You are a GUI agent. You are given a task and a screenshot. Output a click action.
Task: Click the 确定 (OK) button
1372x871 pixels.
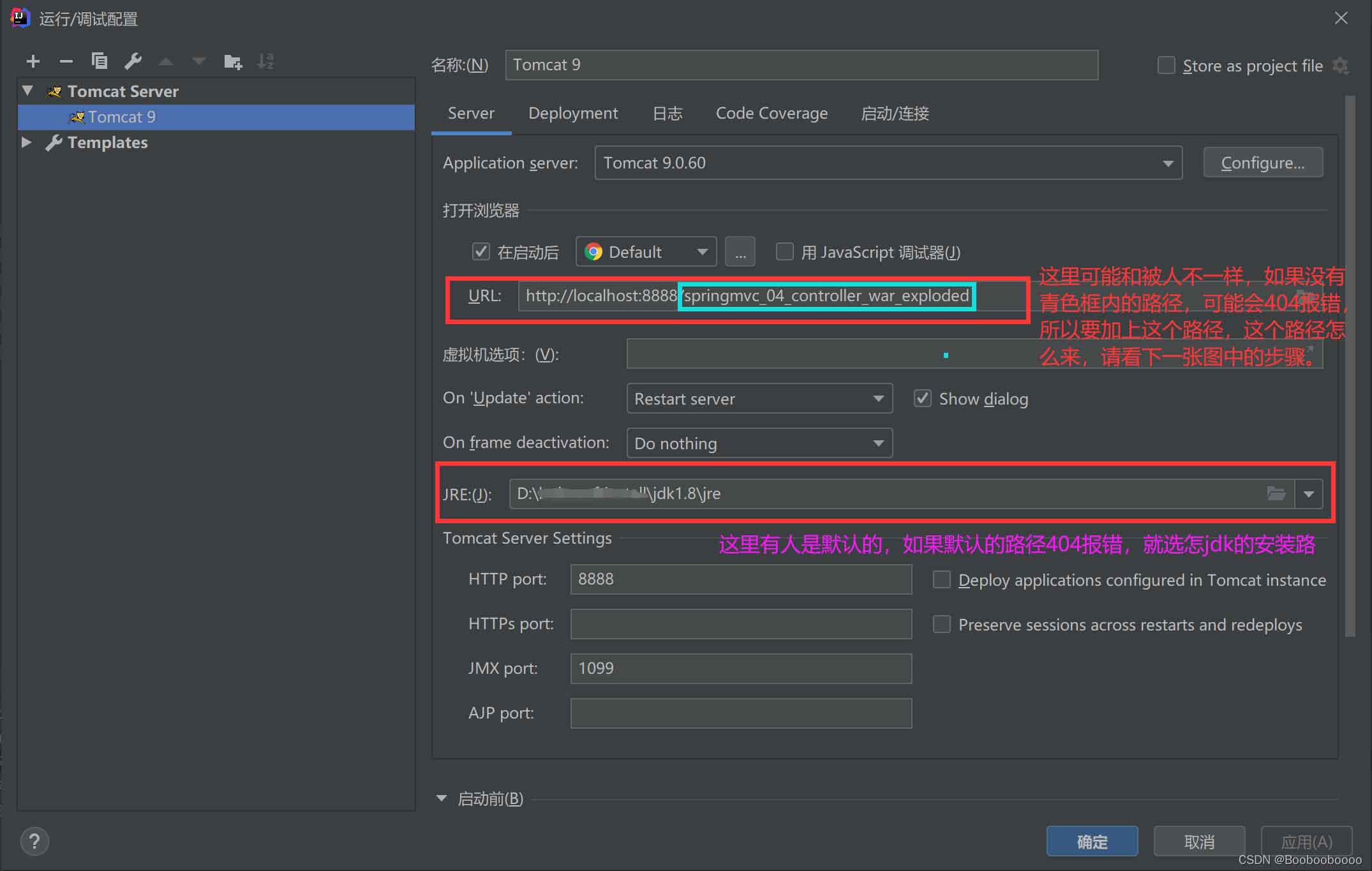point(1092,841)
